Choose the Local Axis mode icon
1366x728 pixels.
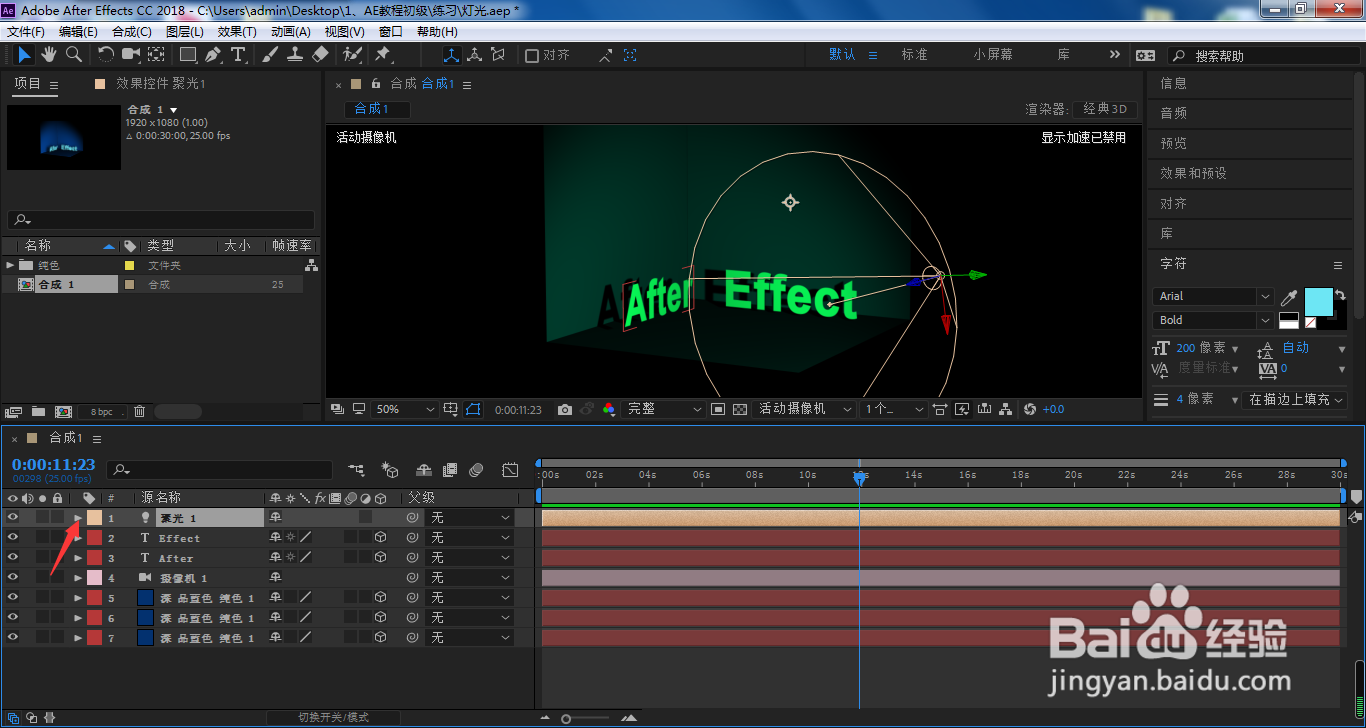pyautogui.click(x=451, y=55)
